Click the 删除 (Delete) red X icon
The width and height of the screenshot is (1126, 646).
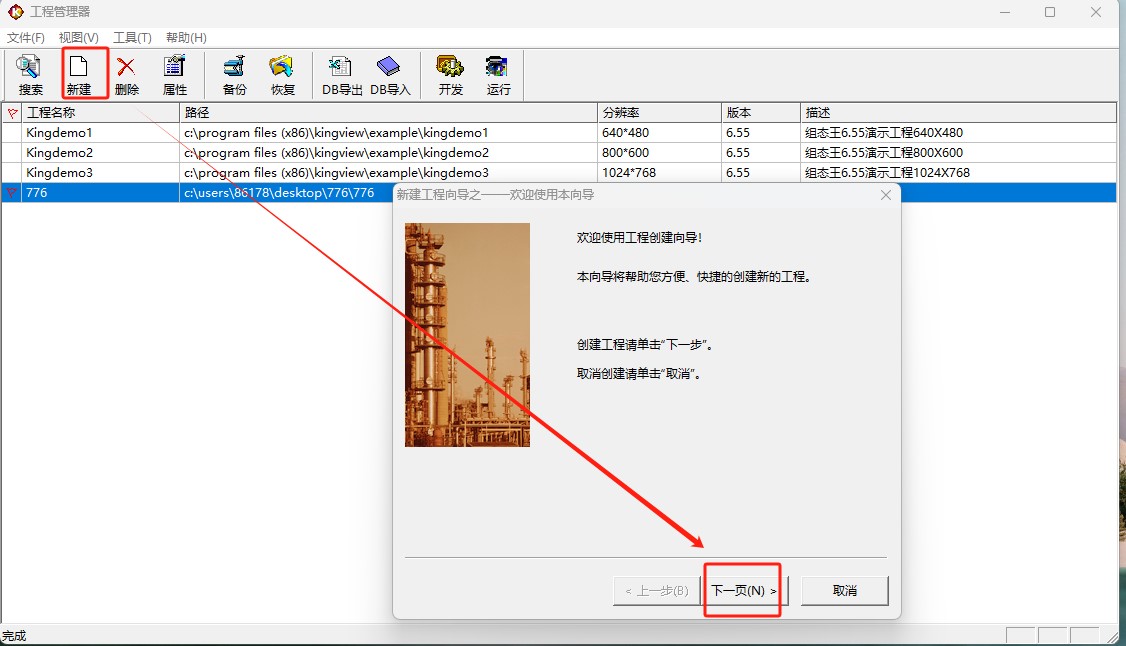[x=127, y=75]
